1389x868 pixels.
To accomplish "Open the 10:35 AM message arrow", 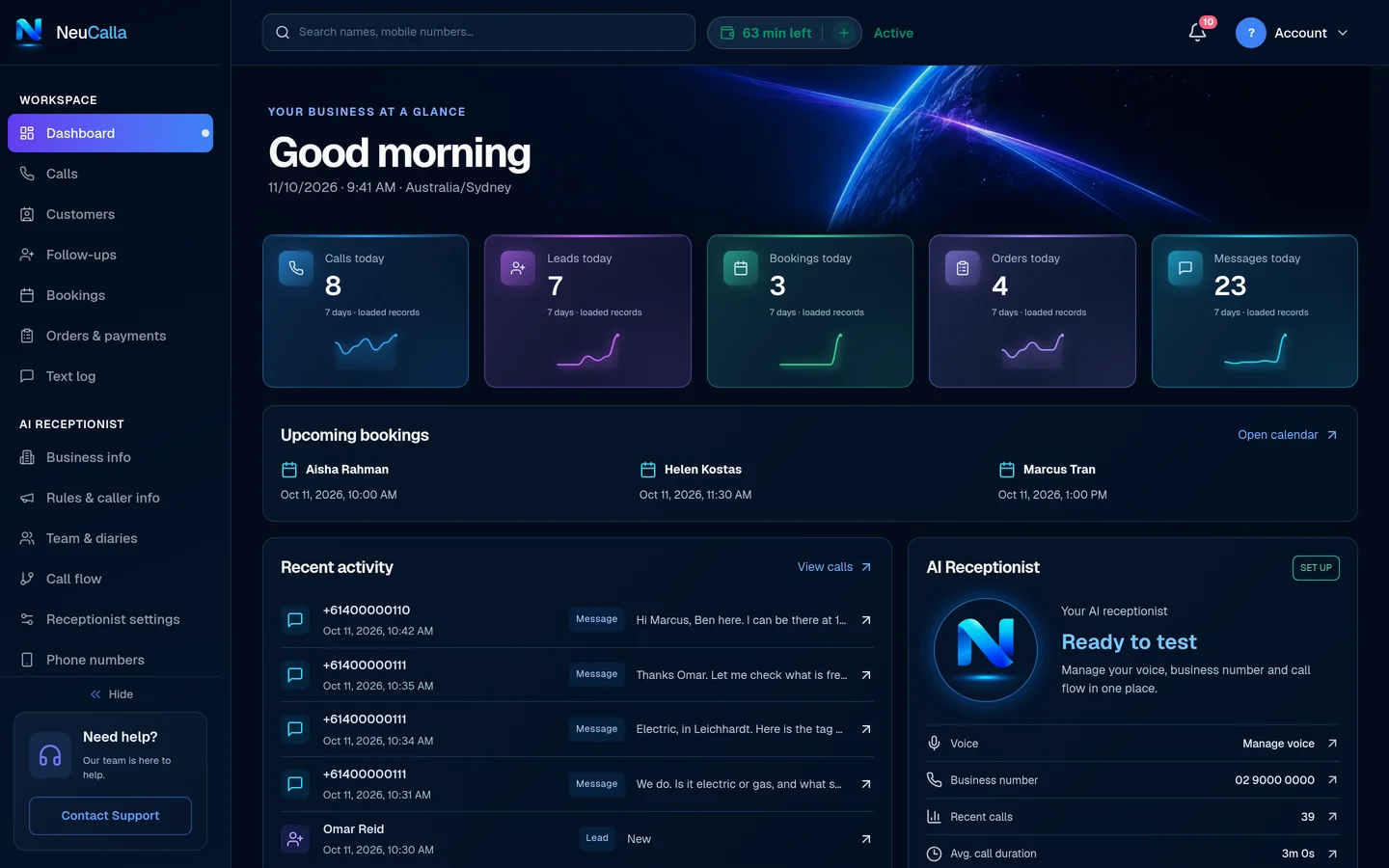I will [866, 675].
